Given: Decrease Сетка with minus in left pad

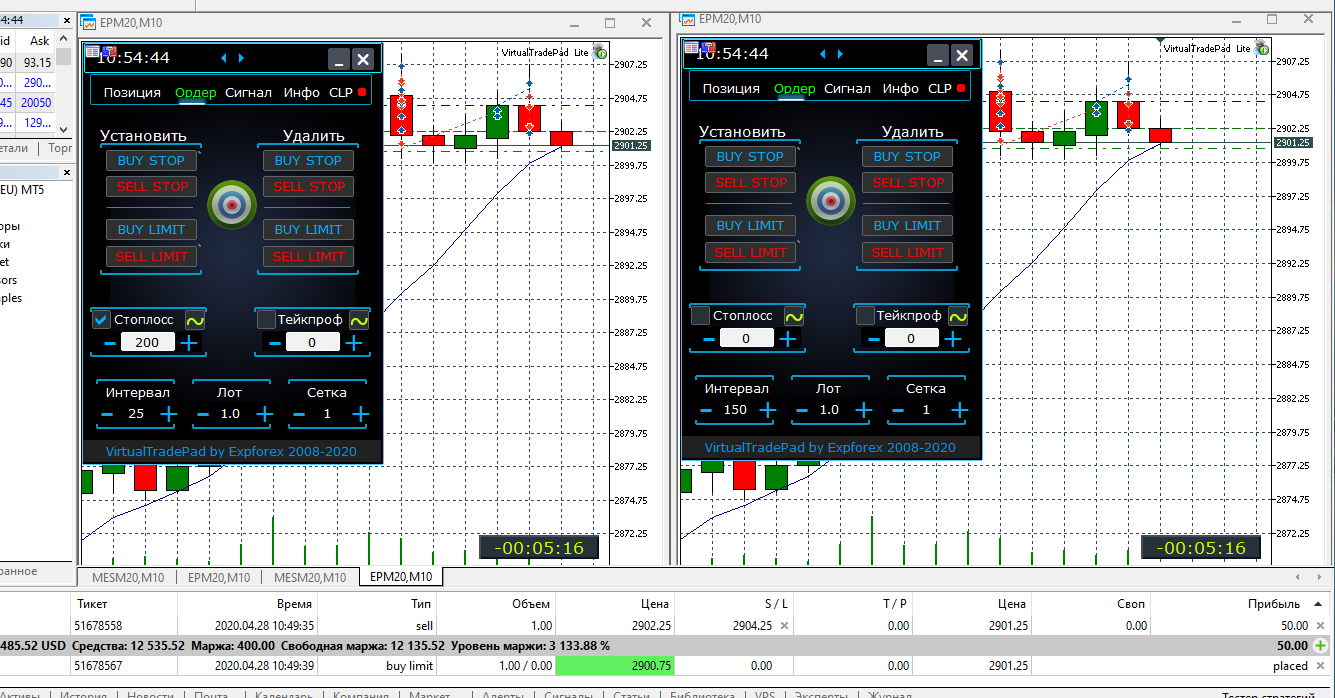Looking at the screenshot, I should tap(299, 414).
